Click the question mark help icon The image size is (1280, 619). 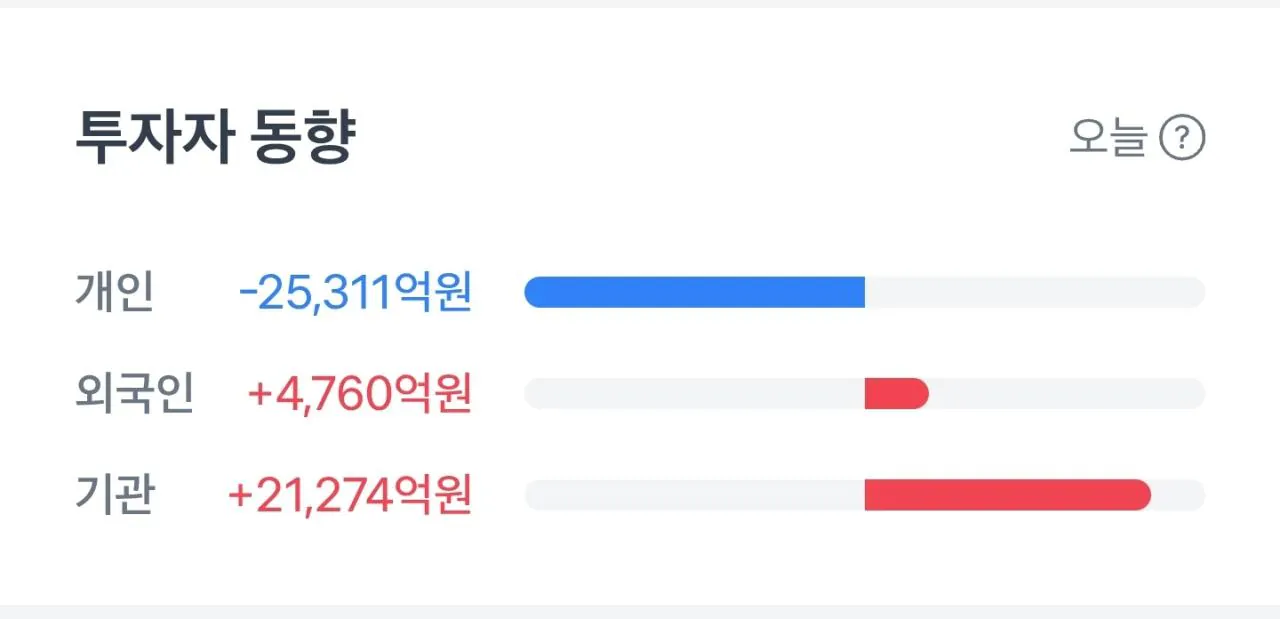[x=1182, y=138]
